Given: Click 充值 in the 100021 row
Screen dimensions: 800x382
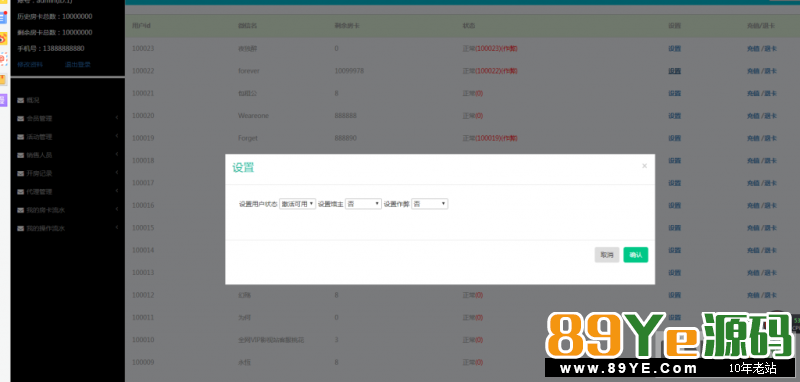Looking at the screenshot, I should [x=753, y=94].
